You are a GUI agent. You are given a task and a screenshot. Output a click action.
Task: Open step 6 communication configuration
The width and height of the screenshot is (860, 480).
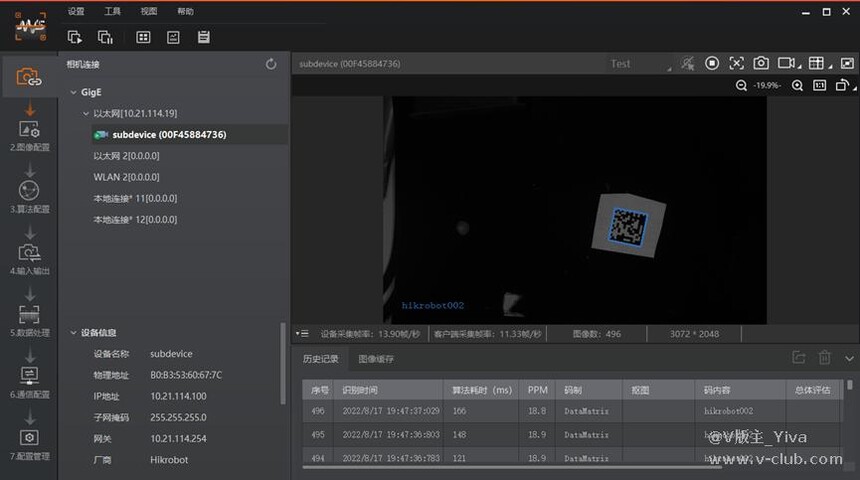[x=30, y=382]
